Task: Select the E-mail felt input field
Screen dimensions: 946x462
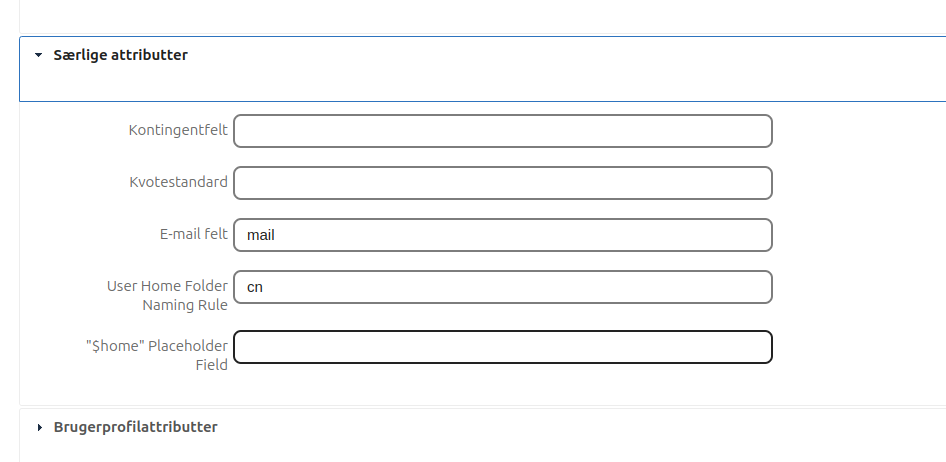Action: (502, 235)
